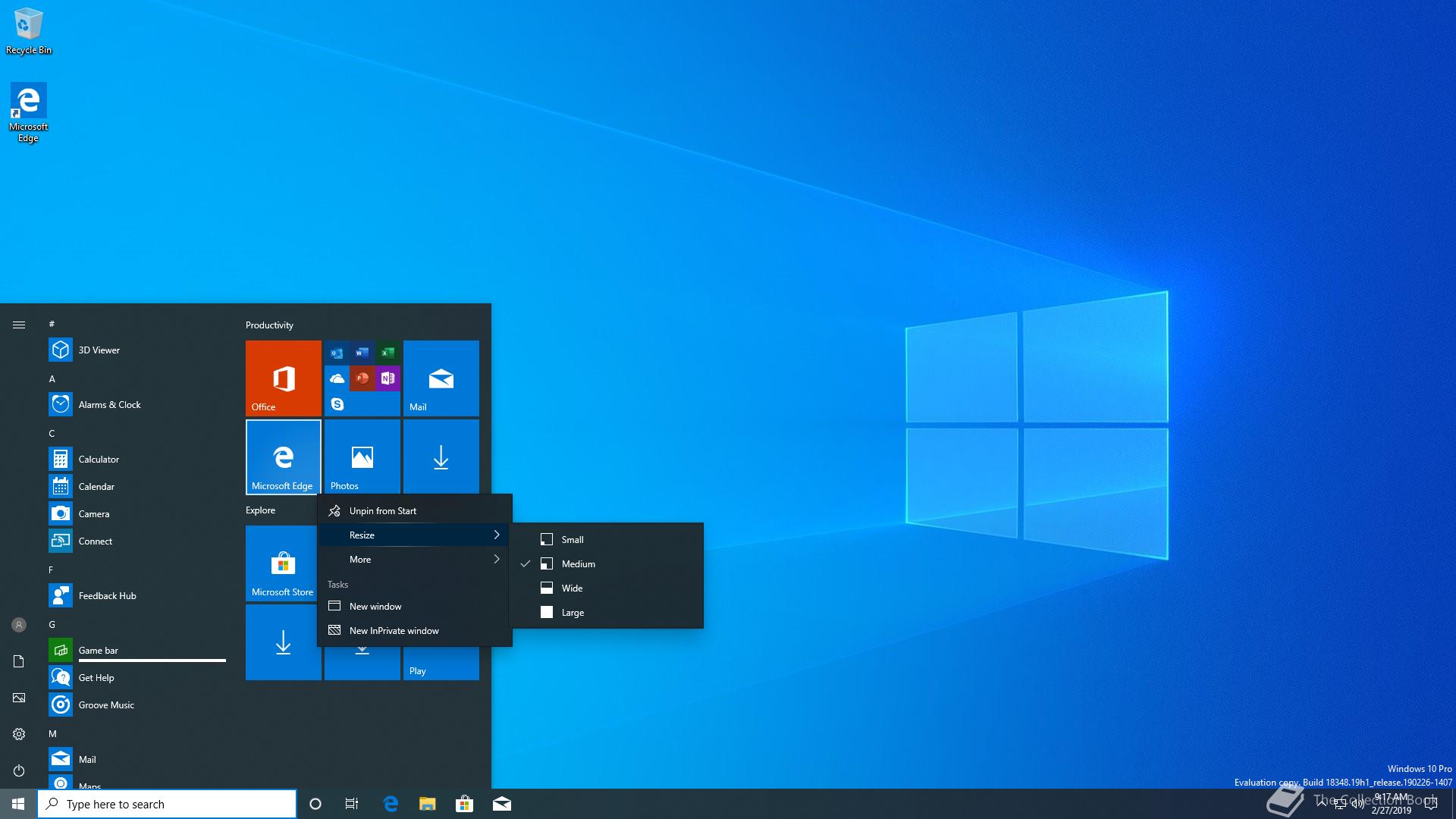Click Unpin from Start

tap(383, 511)
